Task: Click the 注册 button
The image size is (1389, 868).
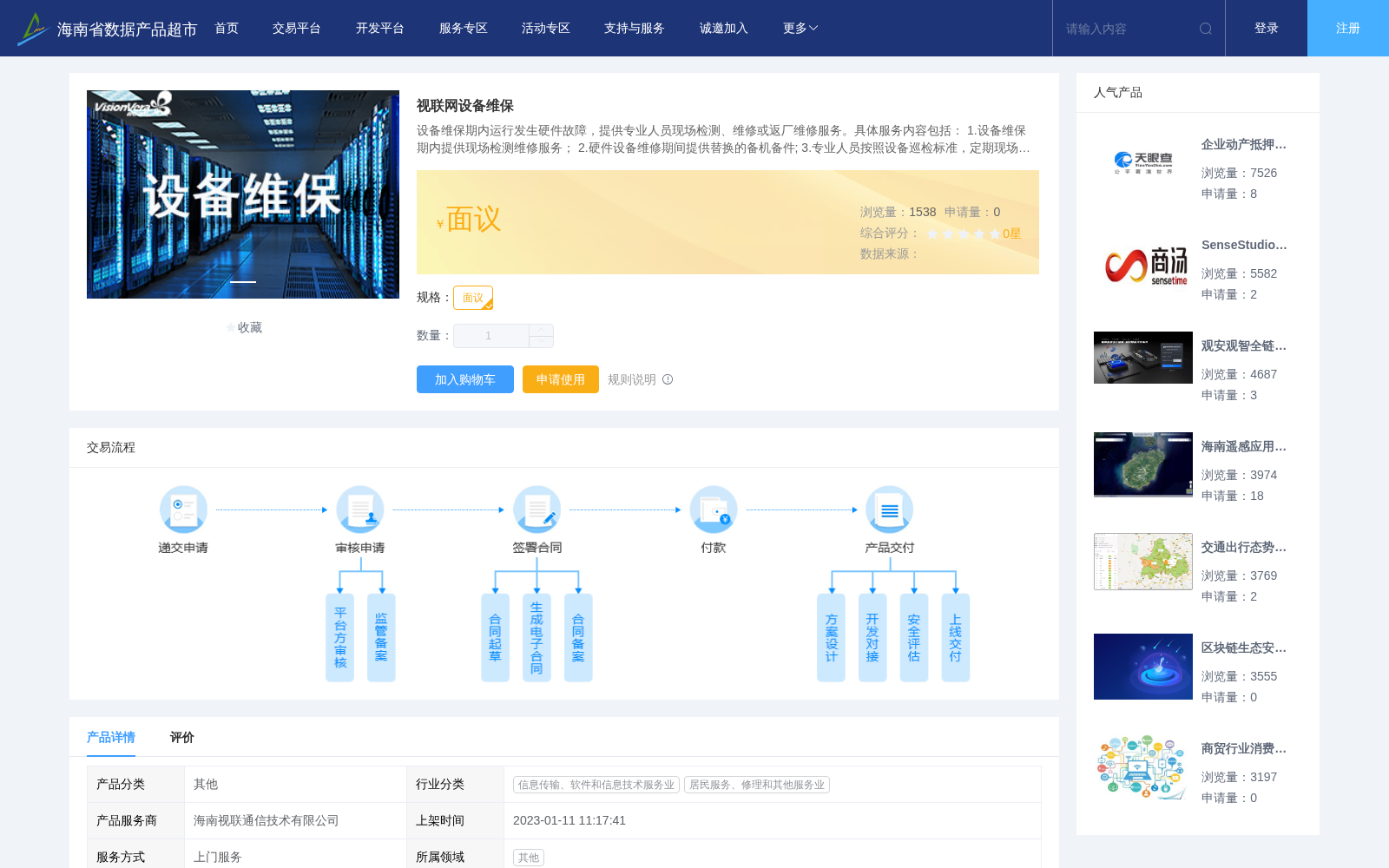Action: pos(1348,29)
